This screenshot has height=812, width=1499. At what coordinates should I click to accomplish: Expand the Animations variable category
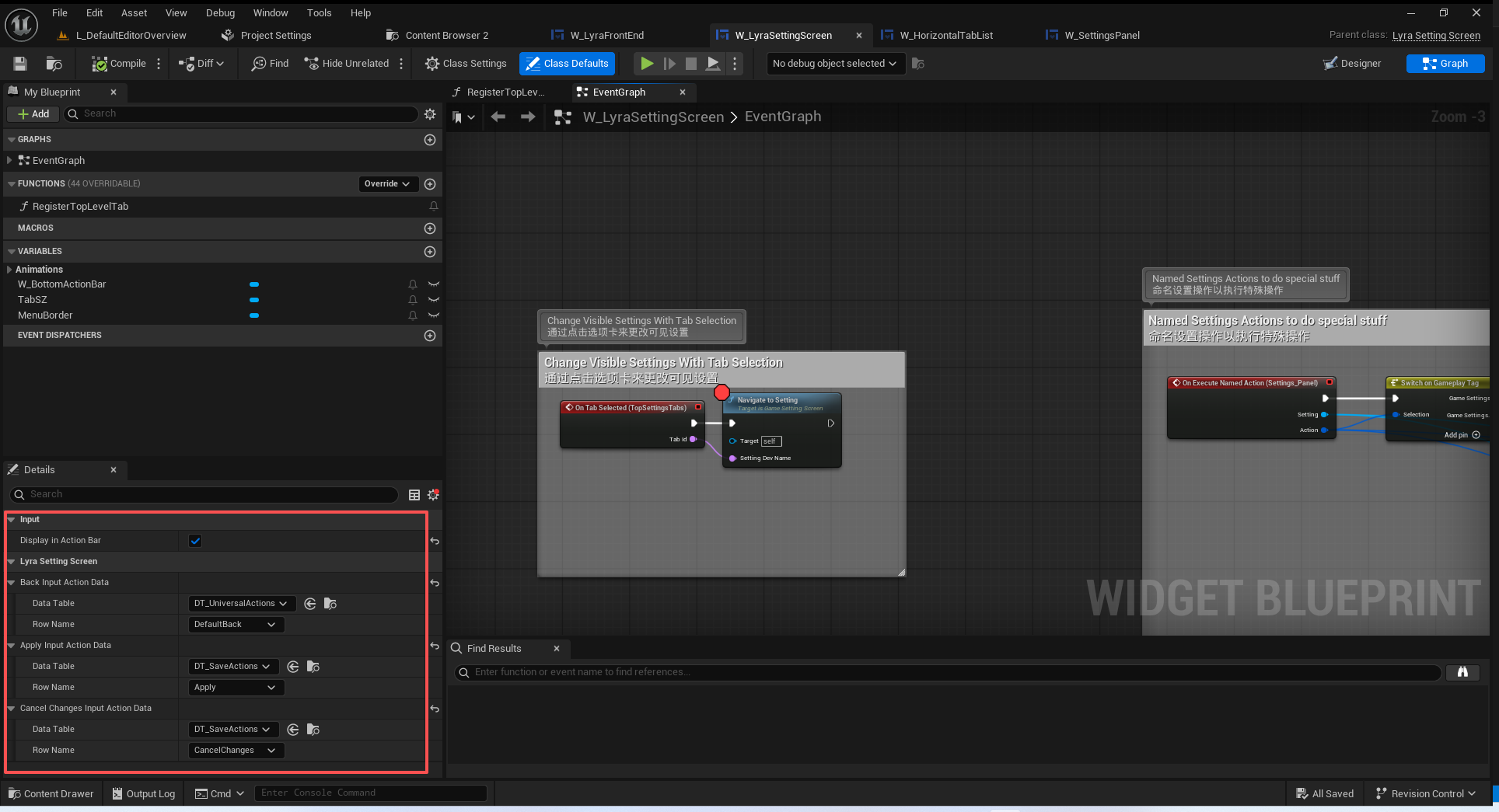click(9, 270)
